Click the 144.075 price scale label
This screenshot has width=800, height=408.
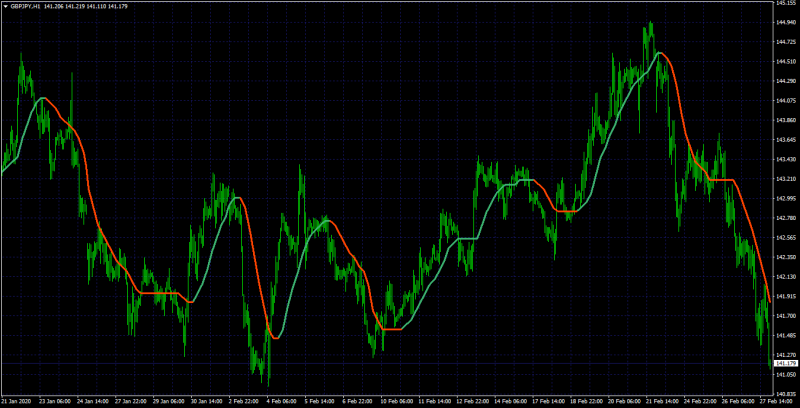pyautogui.click(x=786, y=100)
